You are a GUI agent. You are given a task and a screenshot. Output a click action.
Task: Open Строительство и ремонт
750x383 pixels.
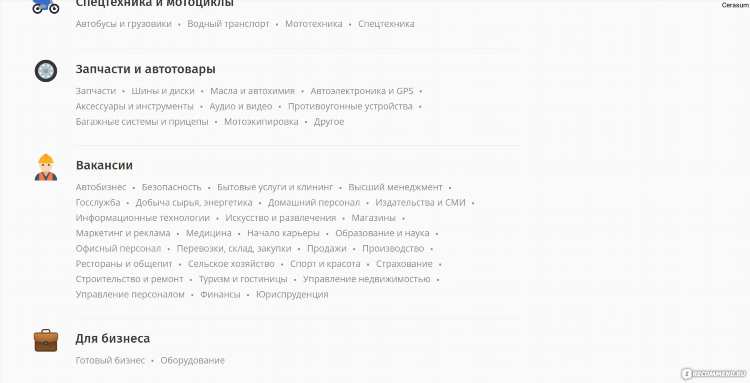click(130, 279)
